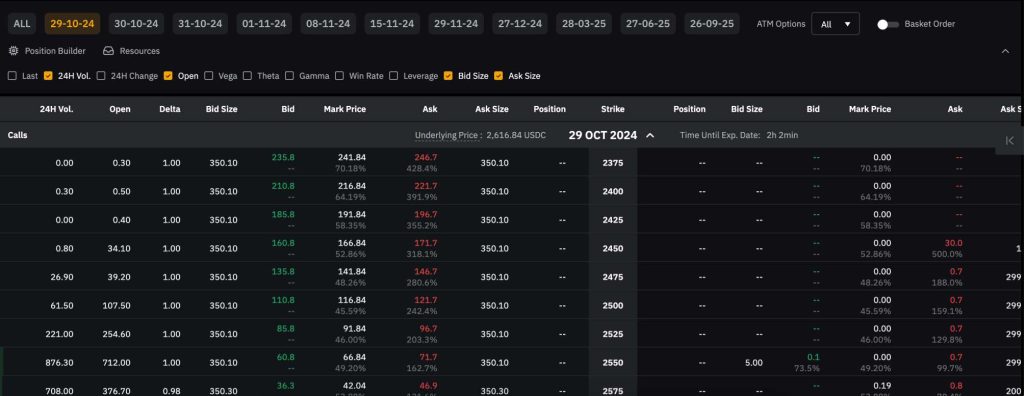Enable the 24H Change checkbox

point(101,76)
